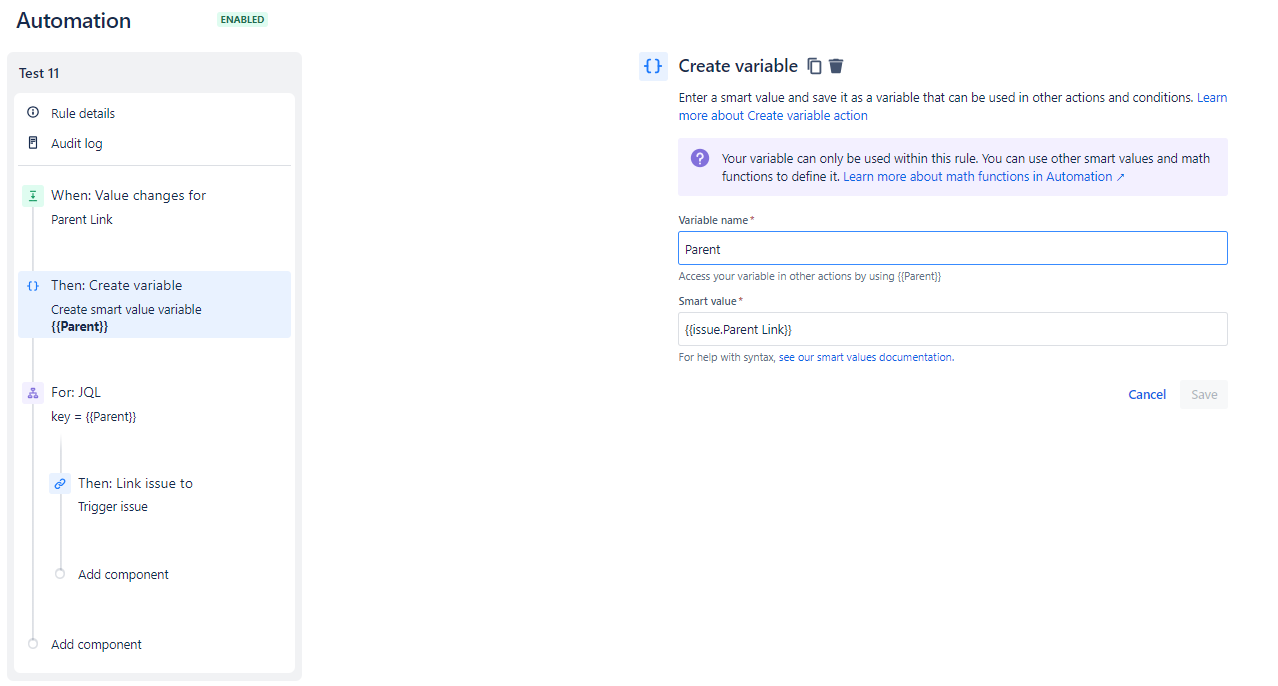
Task: Click the Cancel button
Action: (1146, 394)
